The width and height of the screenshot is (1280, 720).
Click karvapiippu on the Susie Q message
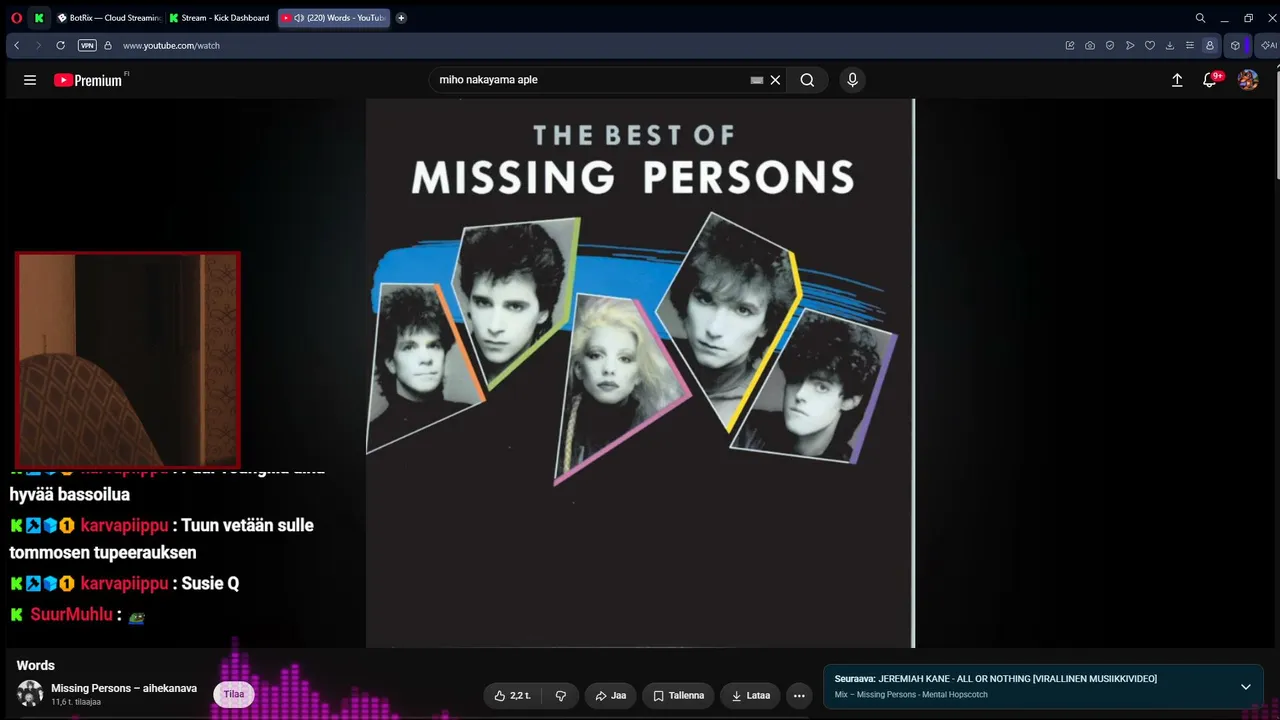coord(124,583)
